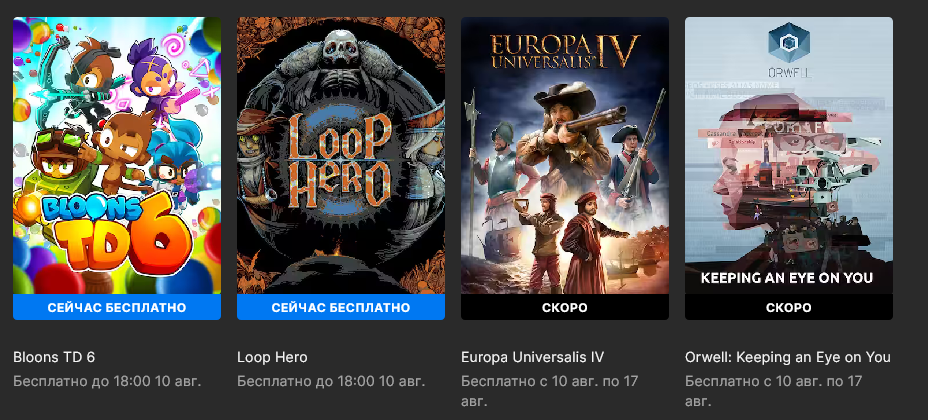Image resolution: width=928 pixels, height=420 pixels.
Task: Open the Loop Hero title link
Action: click(x=272, y=357)
